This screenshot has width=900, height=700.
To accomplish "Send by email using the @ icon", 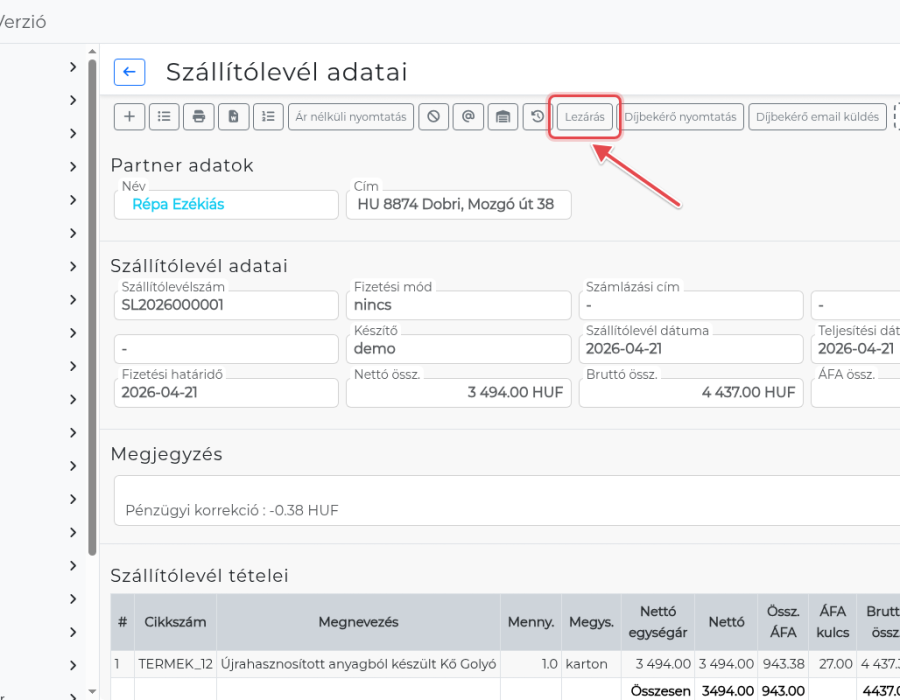I will click(468, 117).
